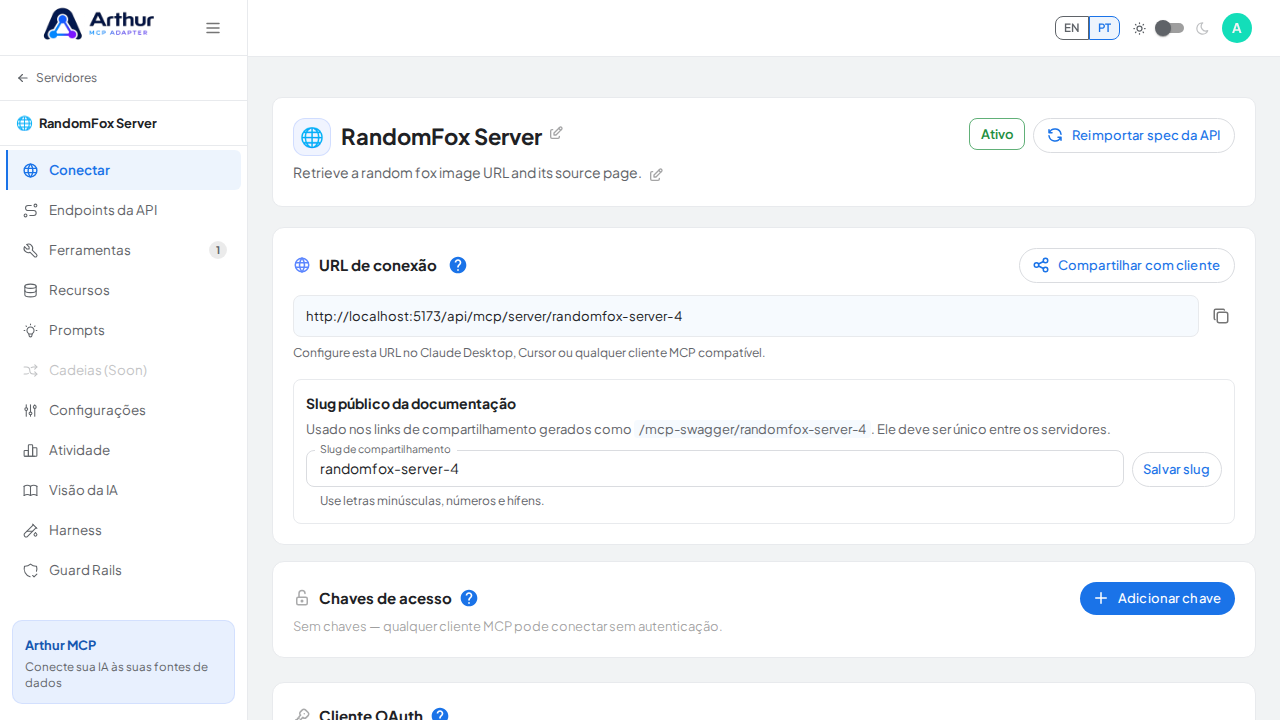Select RandomFox Server in the sidebar
The image size is (1280, 720).
87,123
